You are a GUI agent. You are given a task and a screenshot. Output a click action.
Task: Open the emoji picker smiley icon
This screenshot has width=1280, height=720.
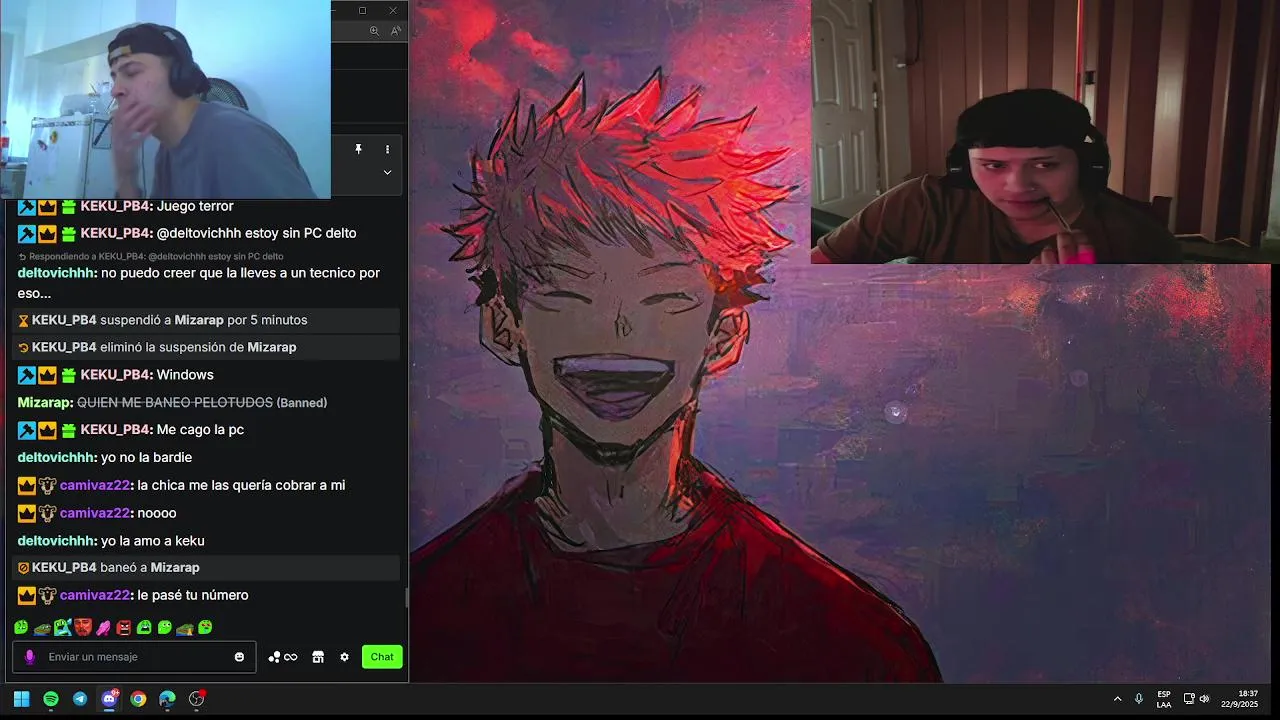(239, 657)
